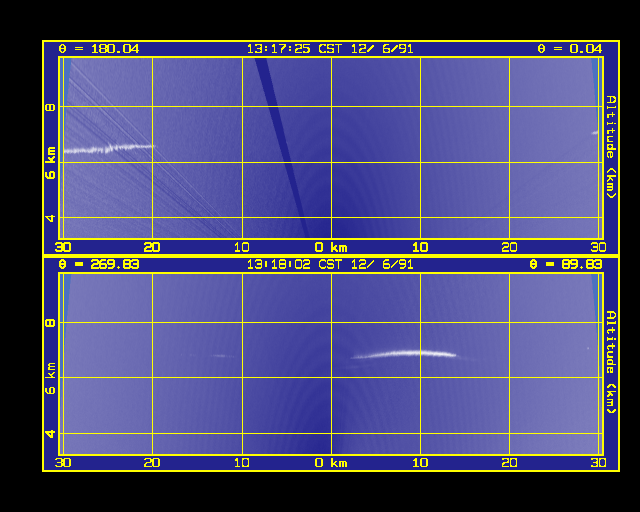Screen dimensions: 640x512
Task: Click the bottom panel's left-side "10" range label
Action: point(242,463)
